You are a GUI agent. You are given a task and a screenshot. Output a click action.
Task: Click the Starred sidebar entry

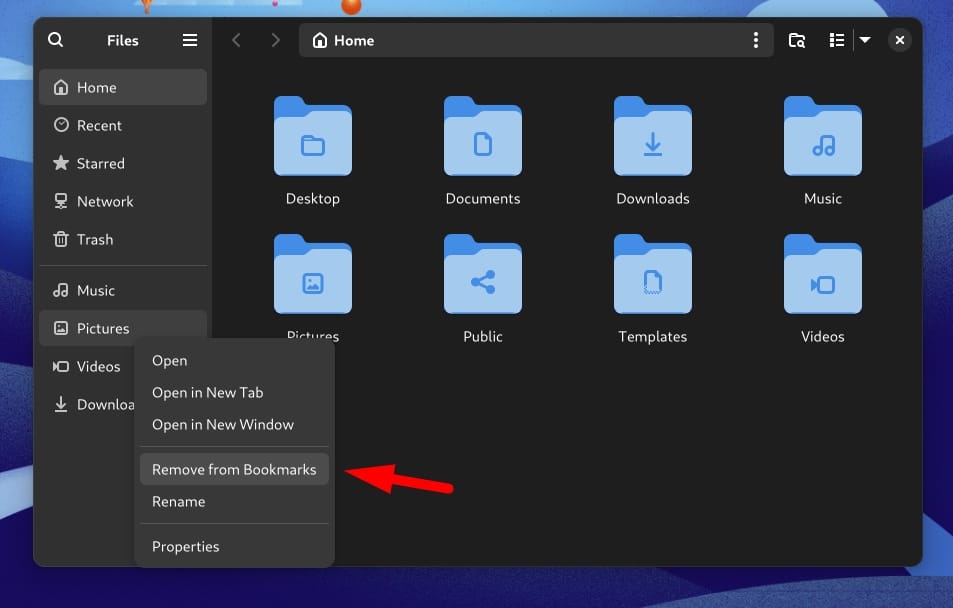point(100,163)
